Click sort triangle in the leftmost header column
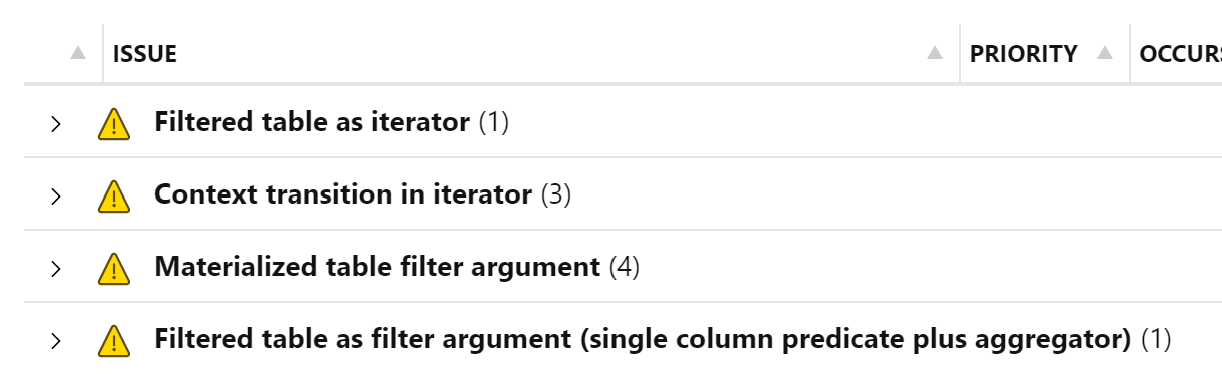The image size is (1222, 392). (78, 54)
